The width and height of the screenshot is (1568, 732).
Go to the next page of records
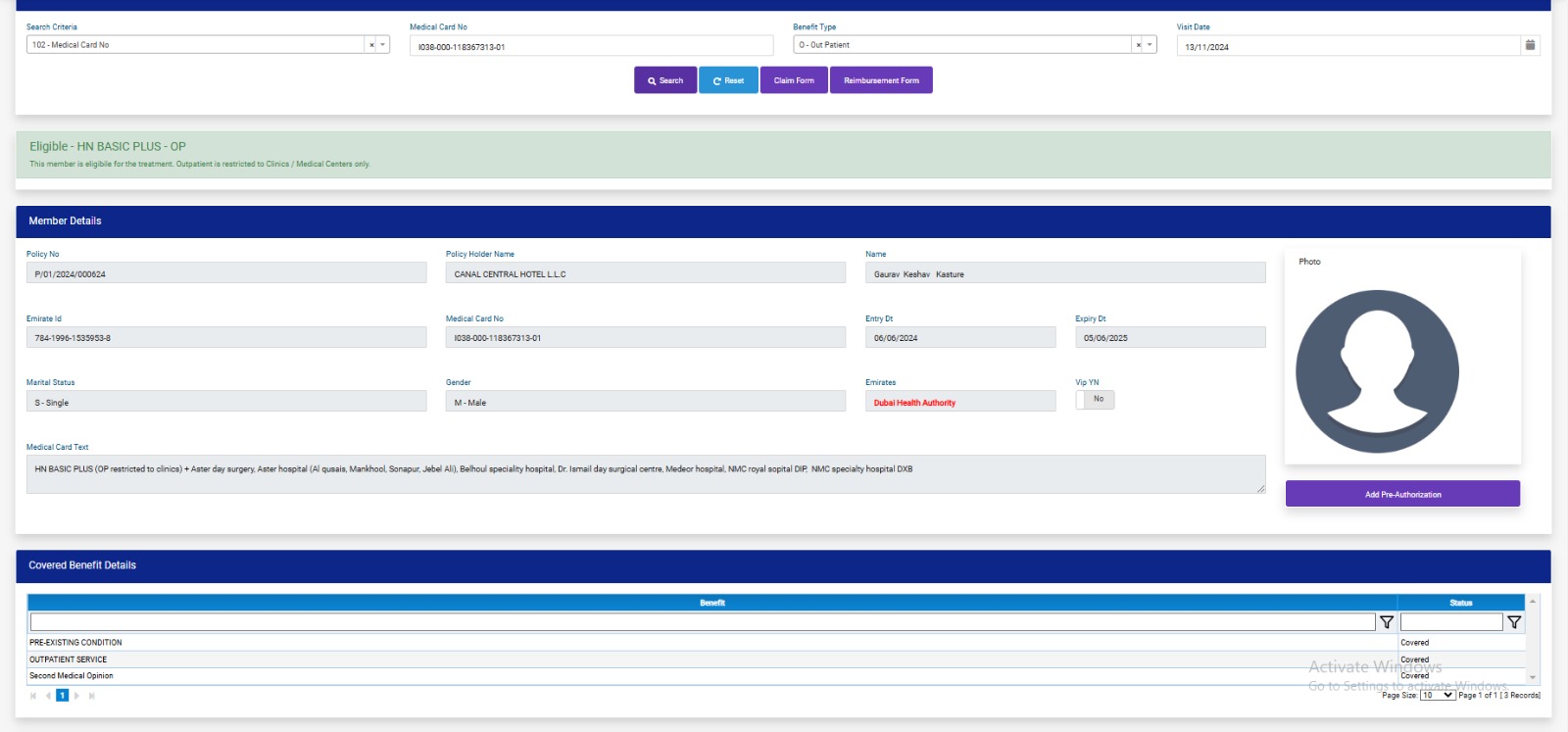pos(76,696)
